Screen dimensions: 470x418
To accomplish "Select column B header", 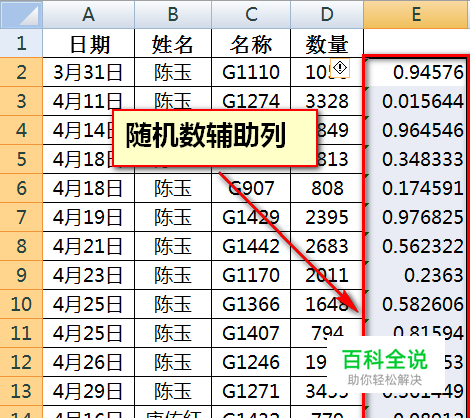I will (x=173, y=14).
